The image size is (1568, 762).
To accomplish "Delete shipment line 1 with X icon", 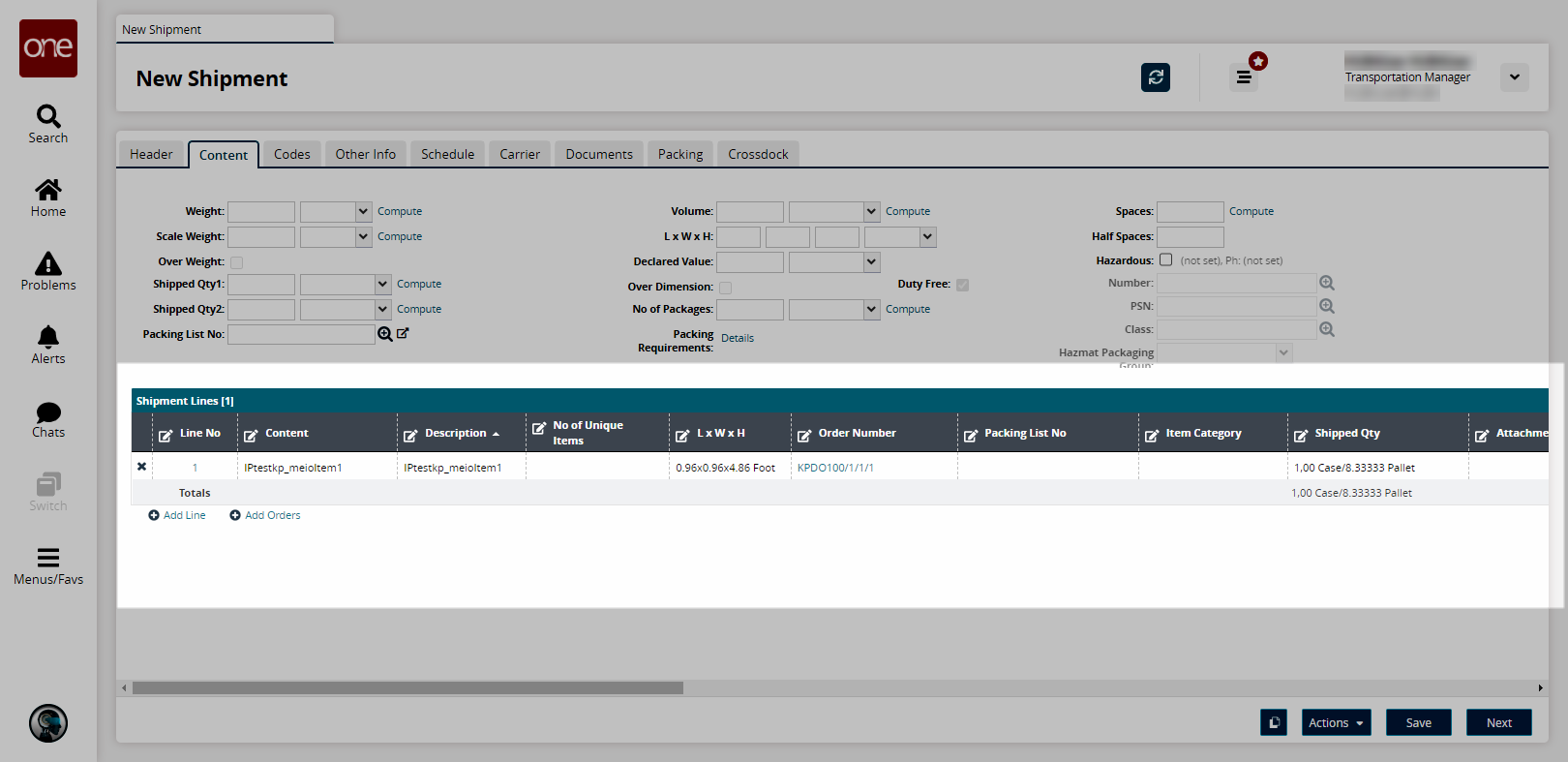I will (x=142, y=467).
